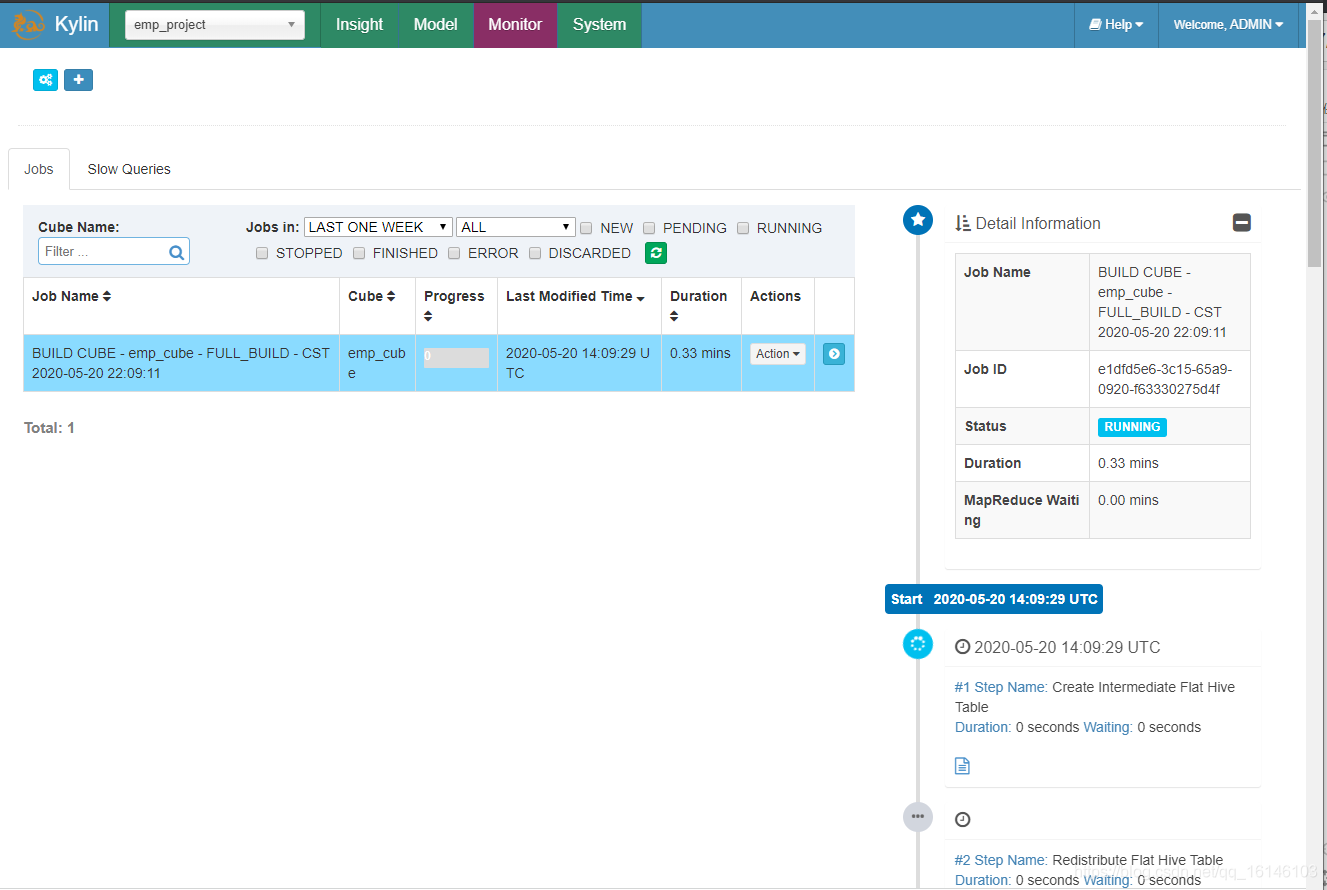Image resolution: width=1327 pixels, height=890 pixels.
Task: Click the progress bar of emp_cube job
Action: click(x=456, y=357)
